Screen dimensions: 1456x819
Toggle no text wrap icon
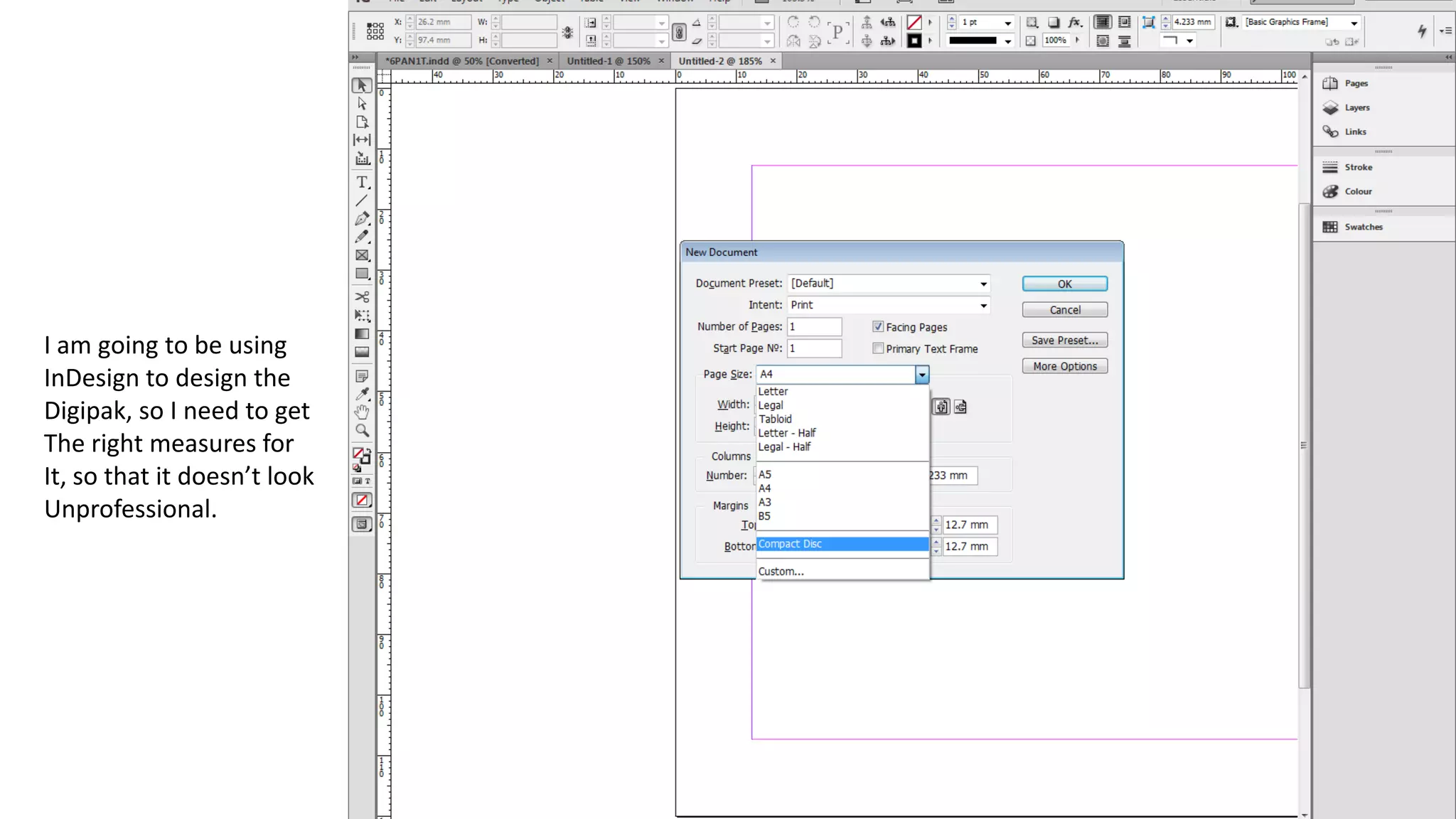click(1103, 22)
